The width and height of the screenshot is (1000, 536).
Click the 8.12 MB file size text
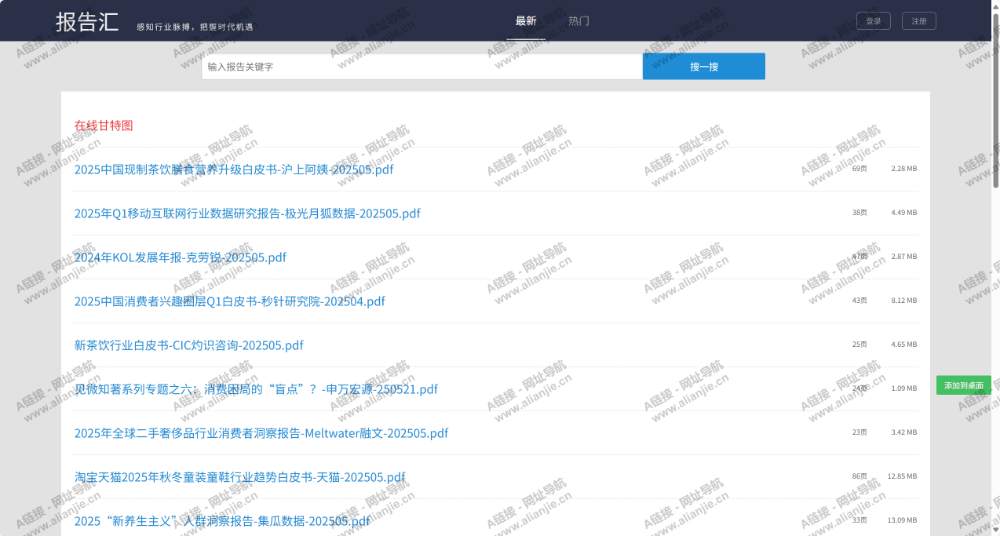click(x=904, y=301)
